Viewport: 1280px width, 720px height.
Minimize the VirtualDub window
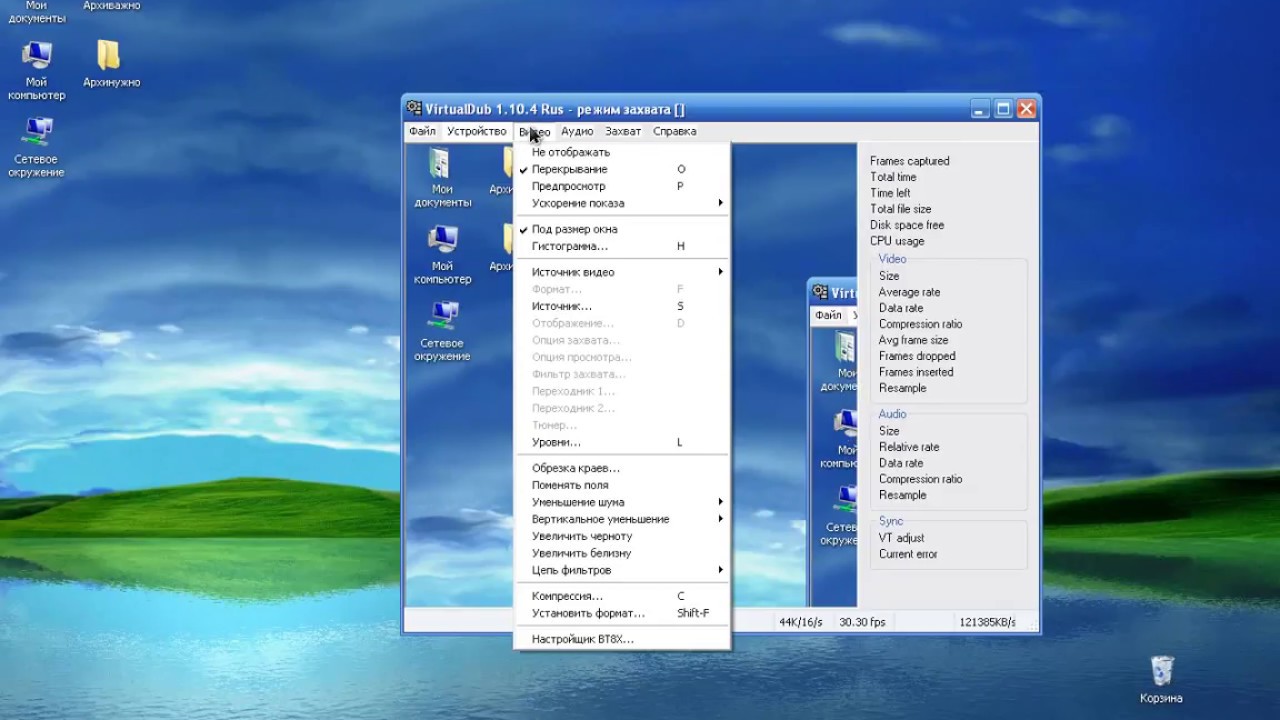tap(980, 109)
